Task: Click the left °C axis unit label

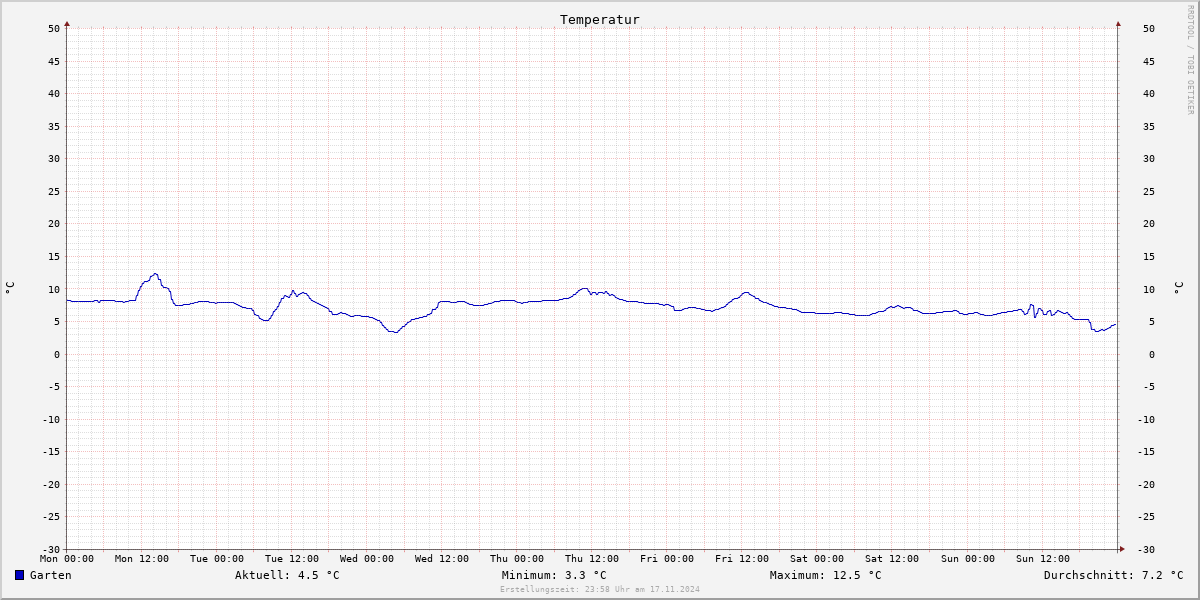Action: [x=10, y=288]
